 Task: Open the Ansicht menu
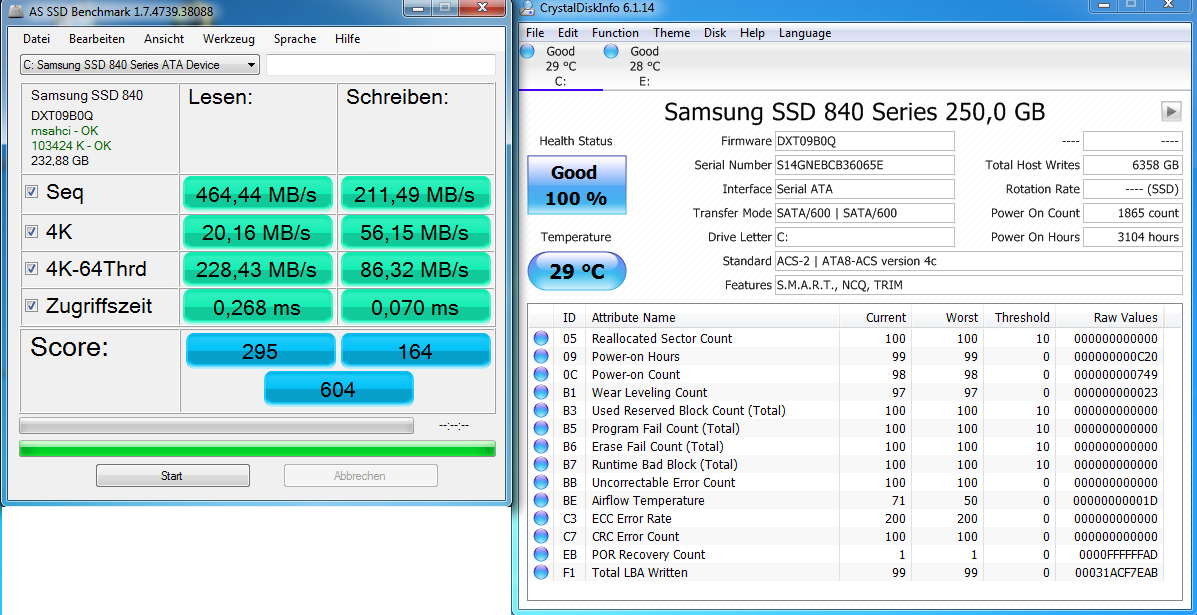point(164,39)
